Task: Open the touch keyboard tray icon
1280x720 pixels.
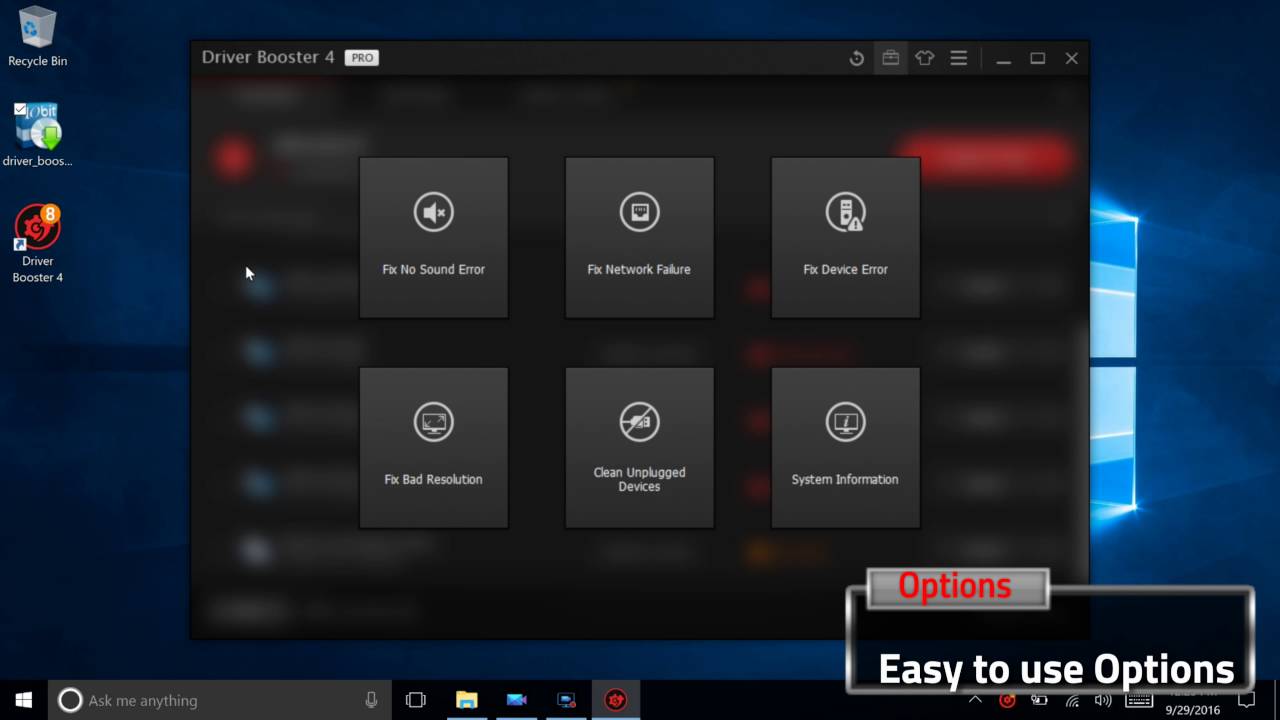Action: (1139, 700)
